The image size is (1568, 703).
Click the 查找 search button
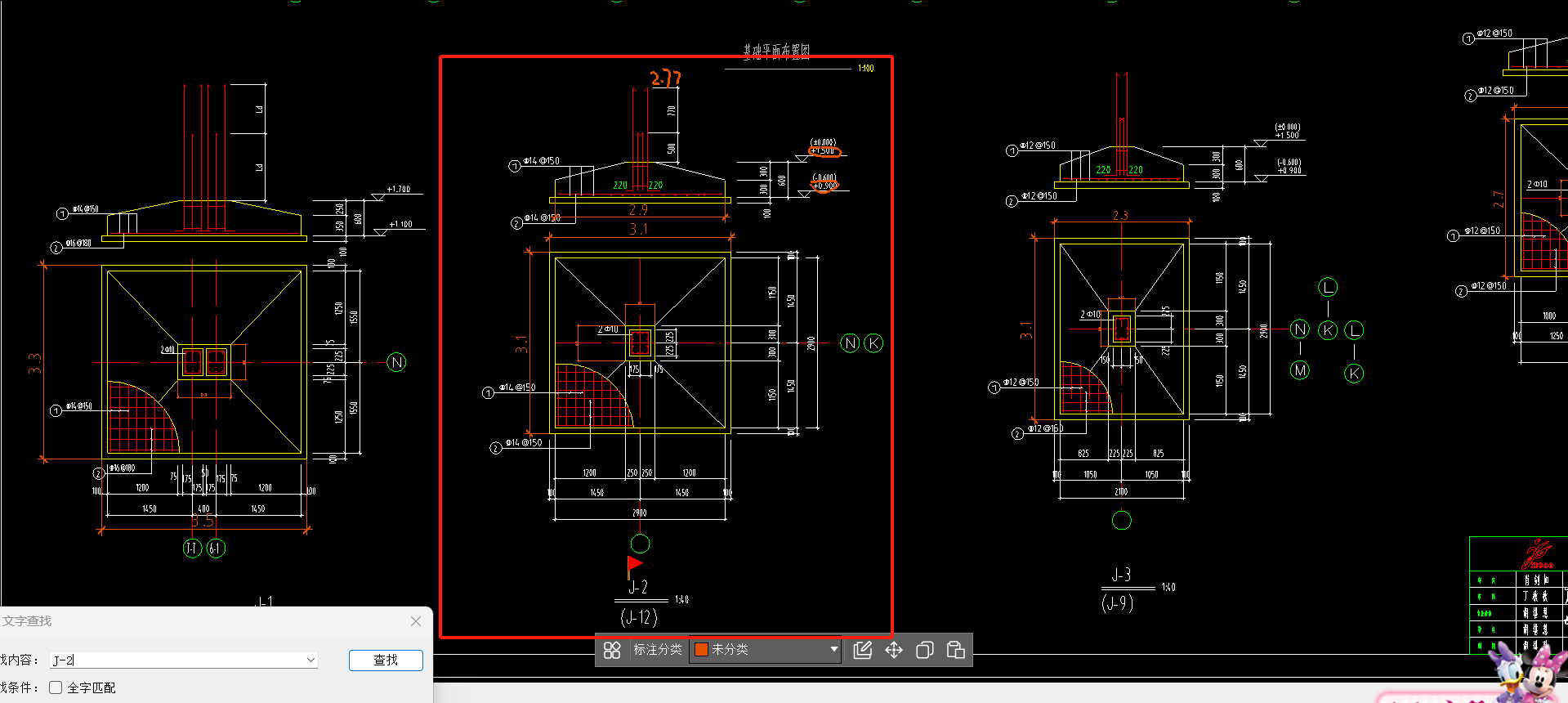pos(386,660)
